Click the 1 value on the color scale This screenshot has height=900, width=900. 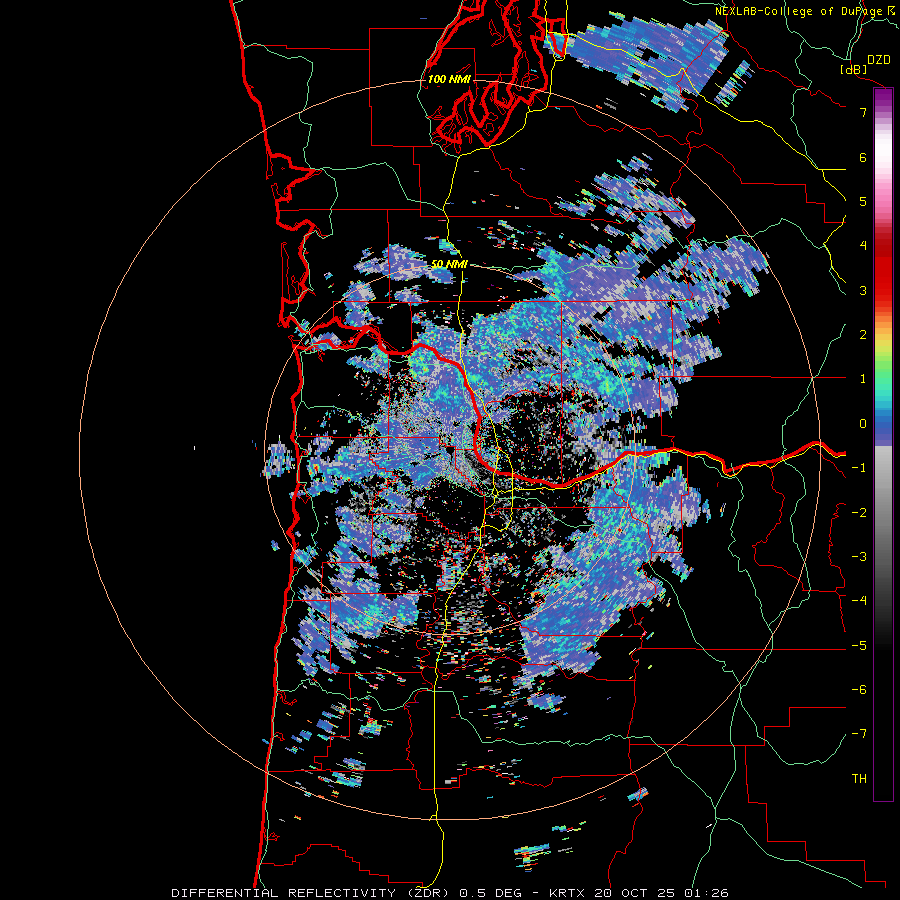[x=863, y=379]
